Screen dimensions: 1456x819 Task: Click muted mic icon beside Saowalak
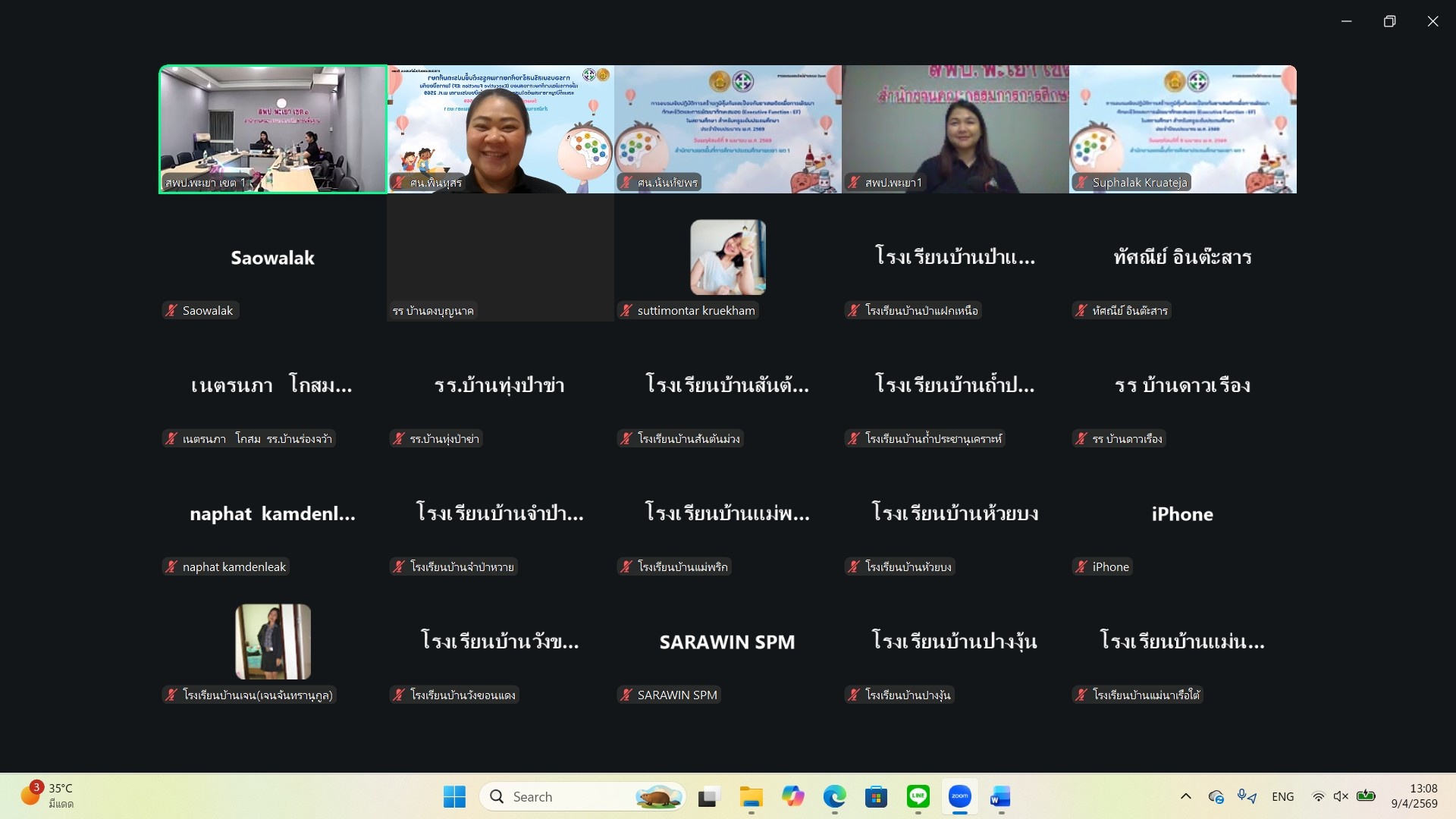click(x=172, y=310)
